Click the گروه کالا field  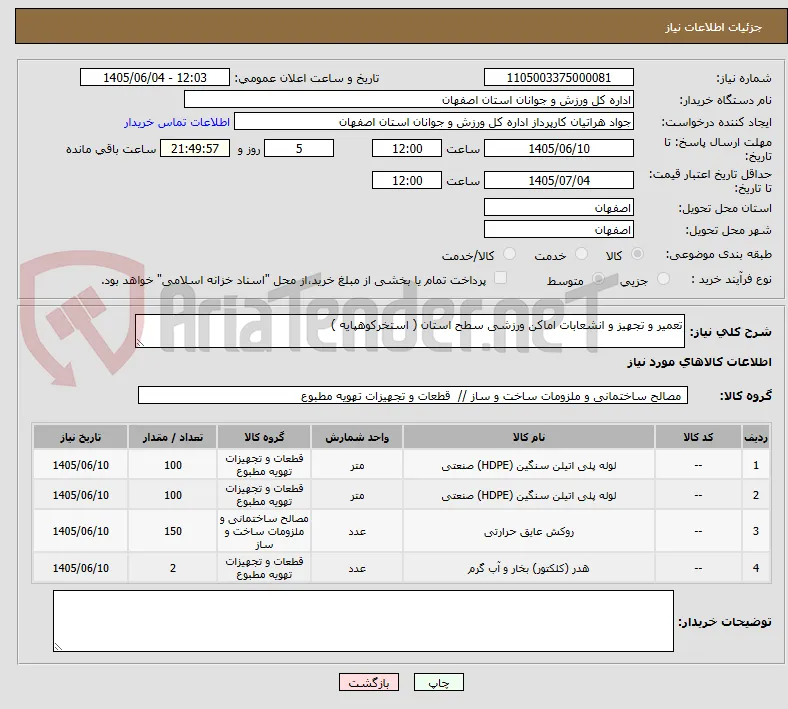[413, 395]
